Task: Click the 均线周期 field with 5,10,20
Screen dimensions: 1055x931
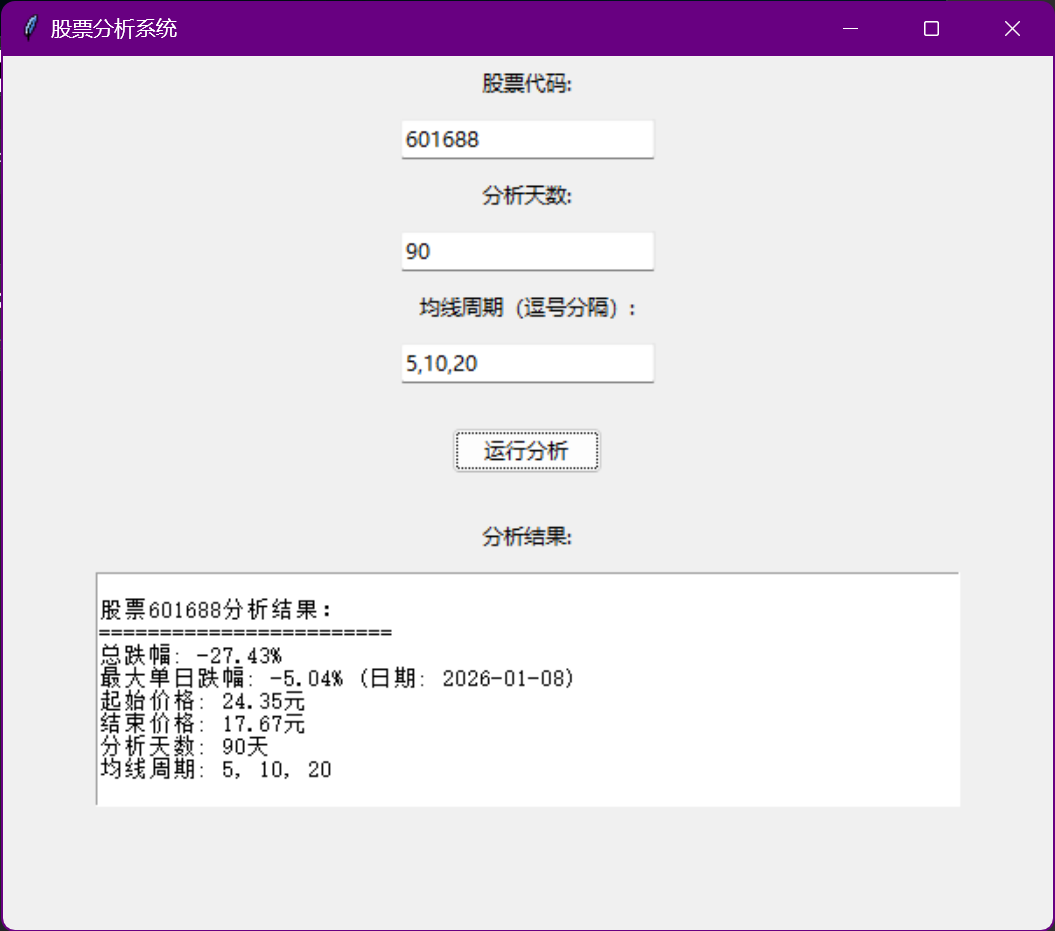Action: [528, 363]
